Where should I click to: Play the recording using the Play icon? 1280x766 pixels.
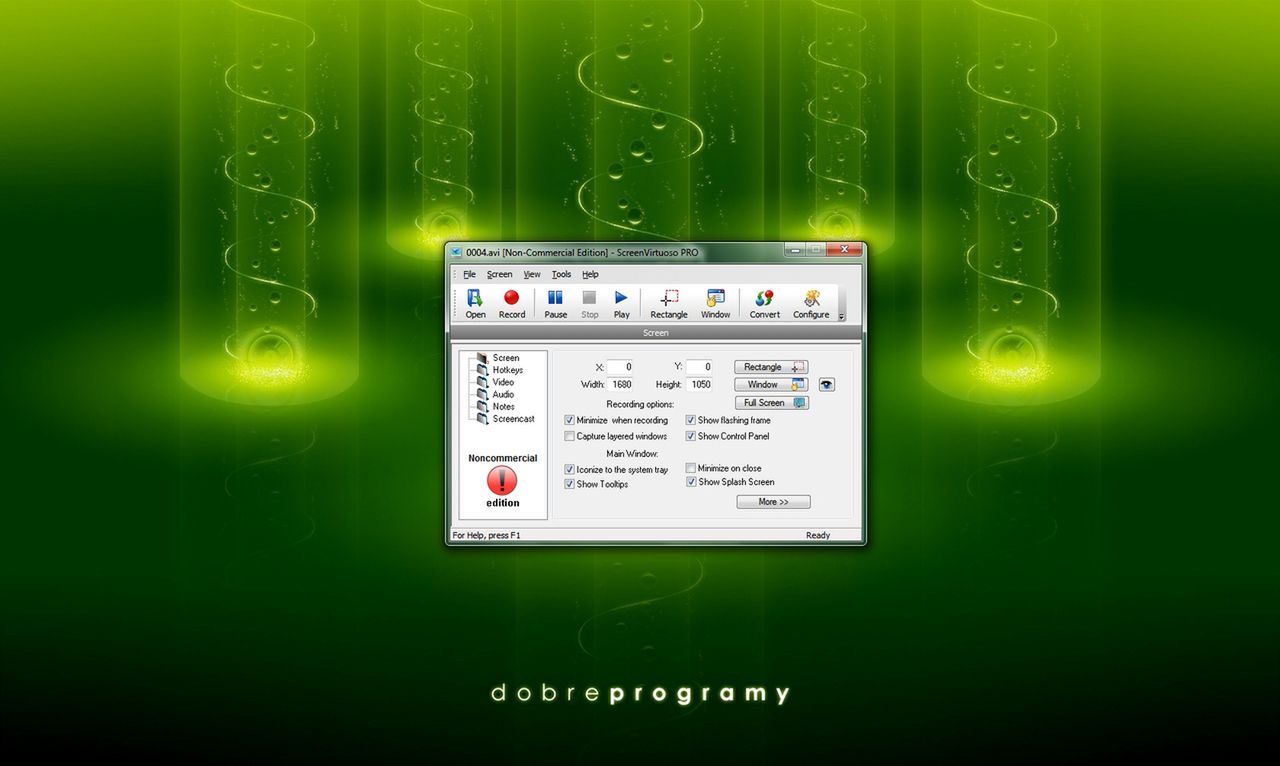(622, 303)
